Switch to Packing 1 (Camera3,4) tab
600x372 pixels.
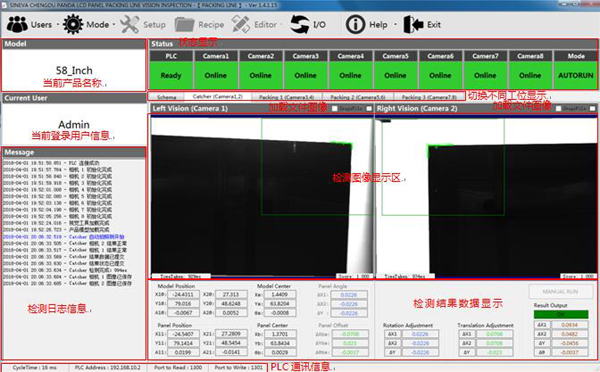point(287,97)
